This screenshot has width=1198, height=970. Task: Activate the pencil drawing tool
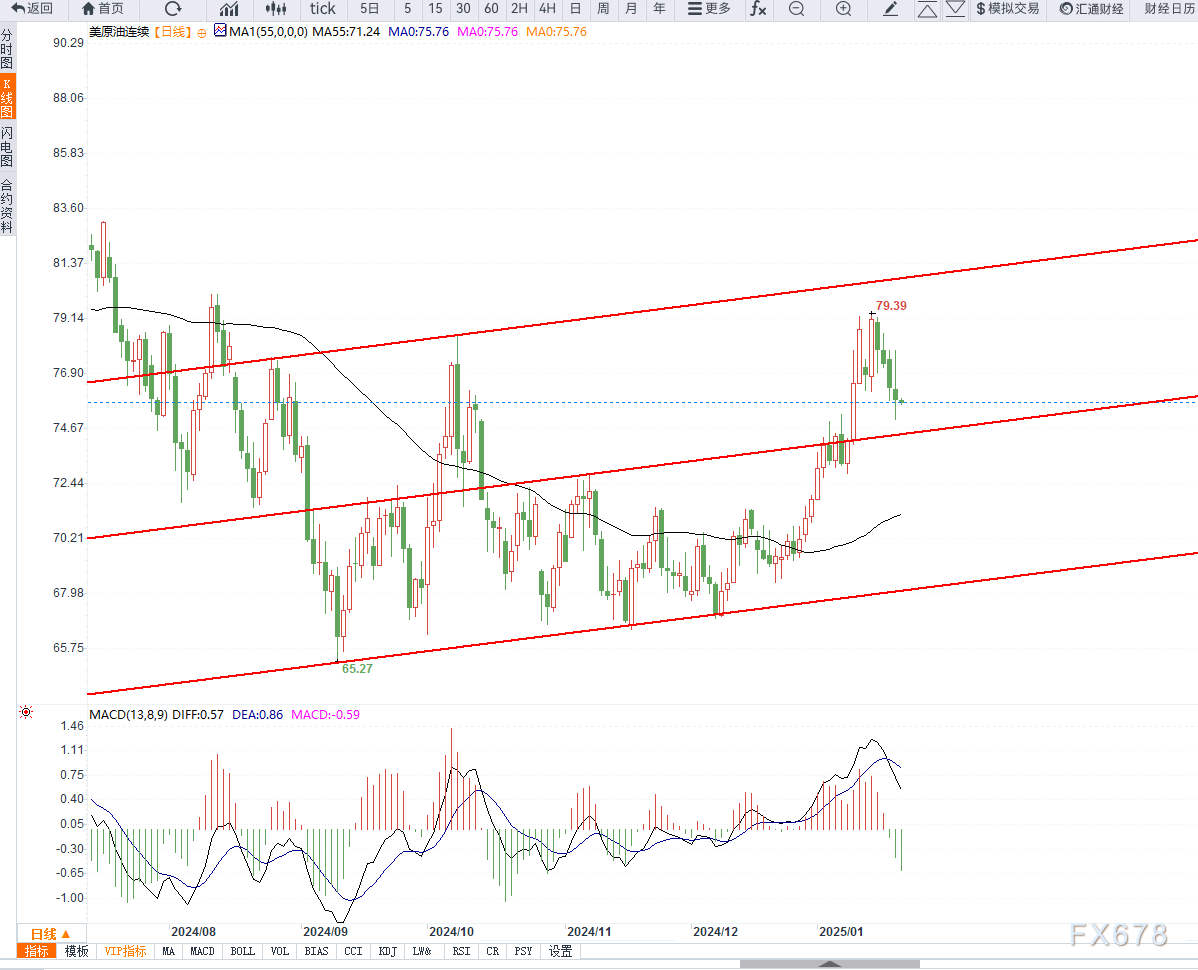[x=890, y=9]
